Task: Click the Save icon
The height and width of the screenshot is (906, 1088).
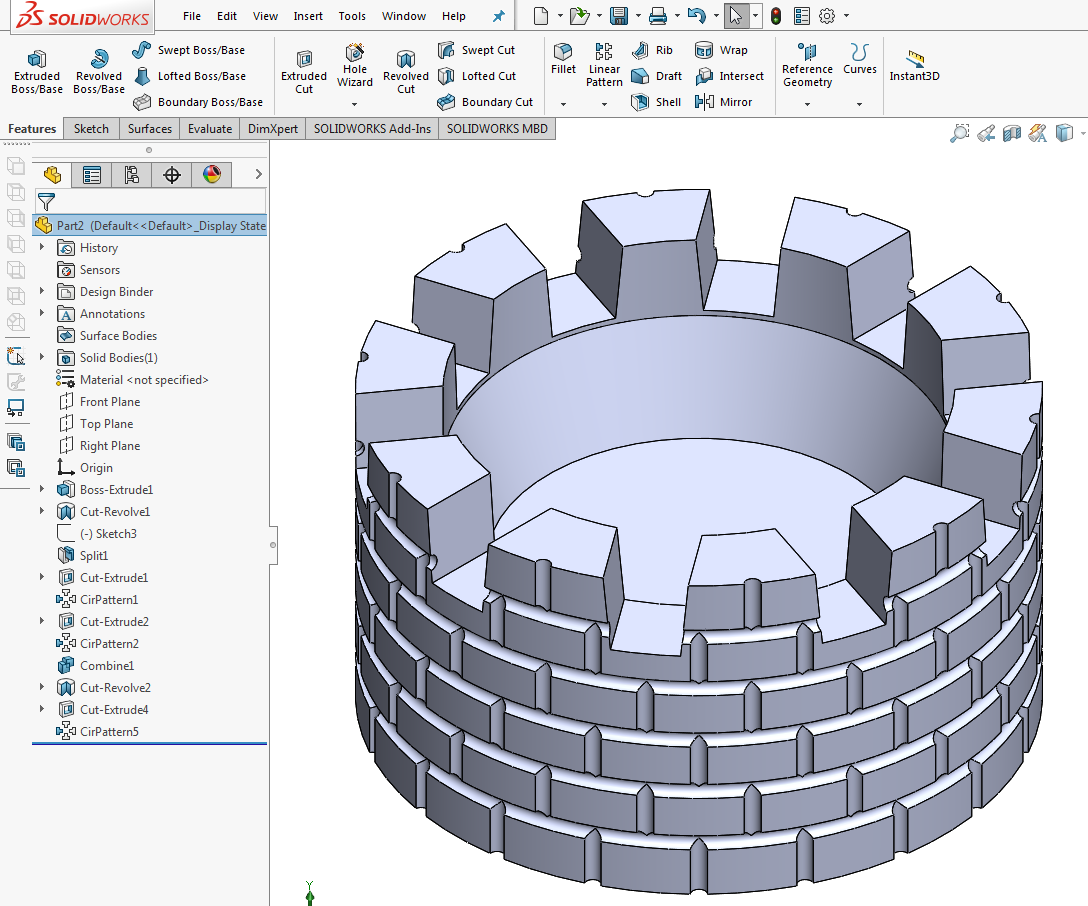Action: [x=618, y=15]
